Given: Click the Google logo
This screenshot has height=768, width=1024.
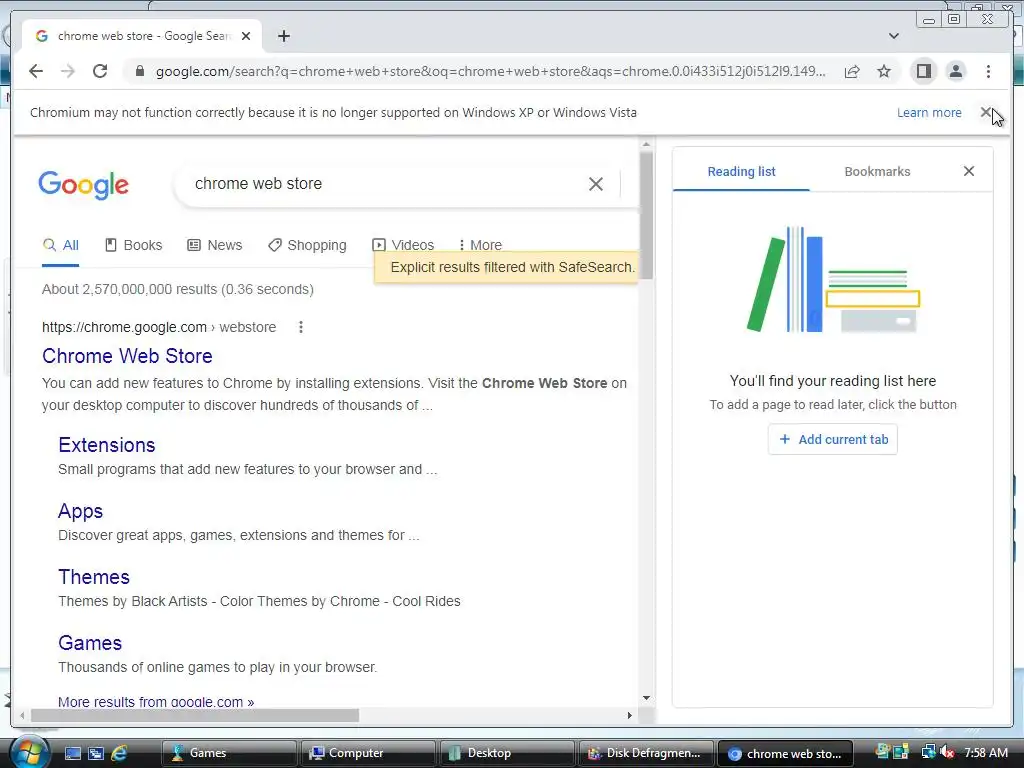Looking at the screenshot, I should coord(84,185).
